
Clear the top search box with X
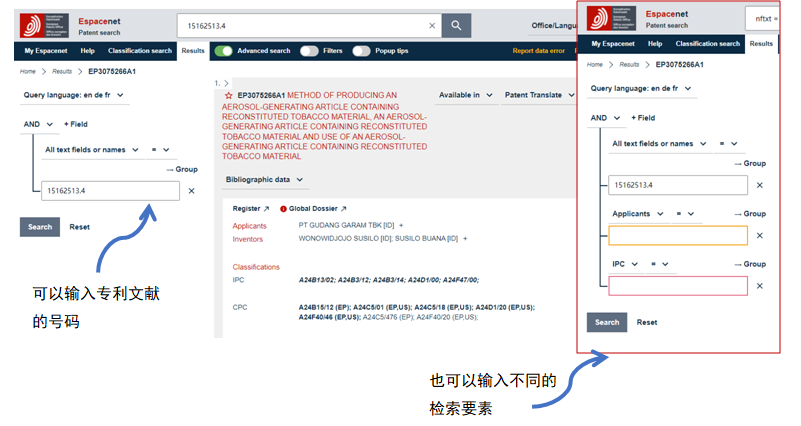click(x=432, y=26)
